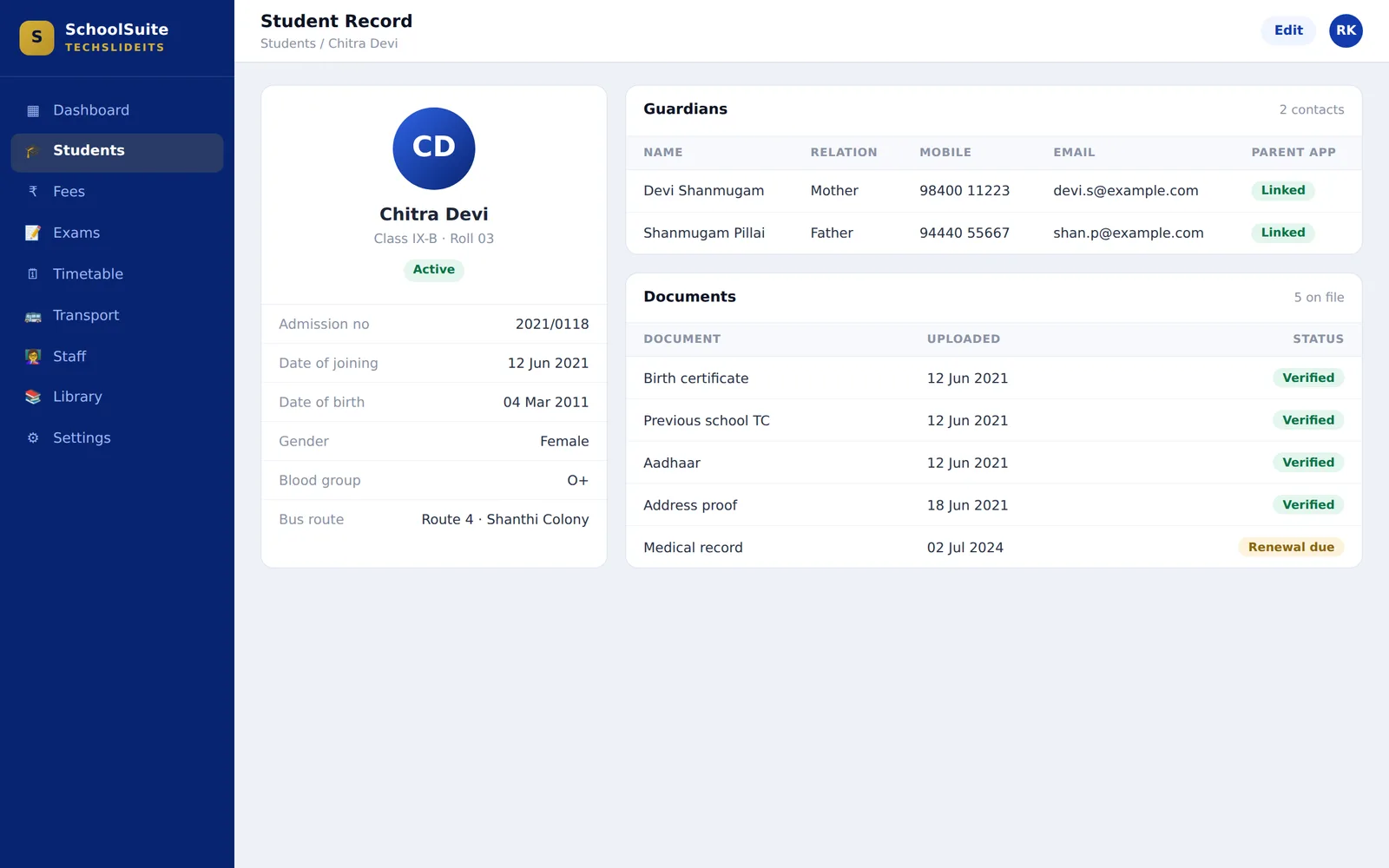The height and width of the screenshot is (868, 1389).
Task: Click the Settings gear icon
Action: tap(33, 438)
